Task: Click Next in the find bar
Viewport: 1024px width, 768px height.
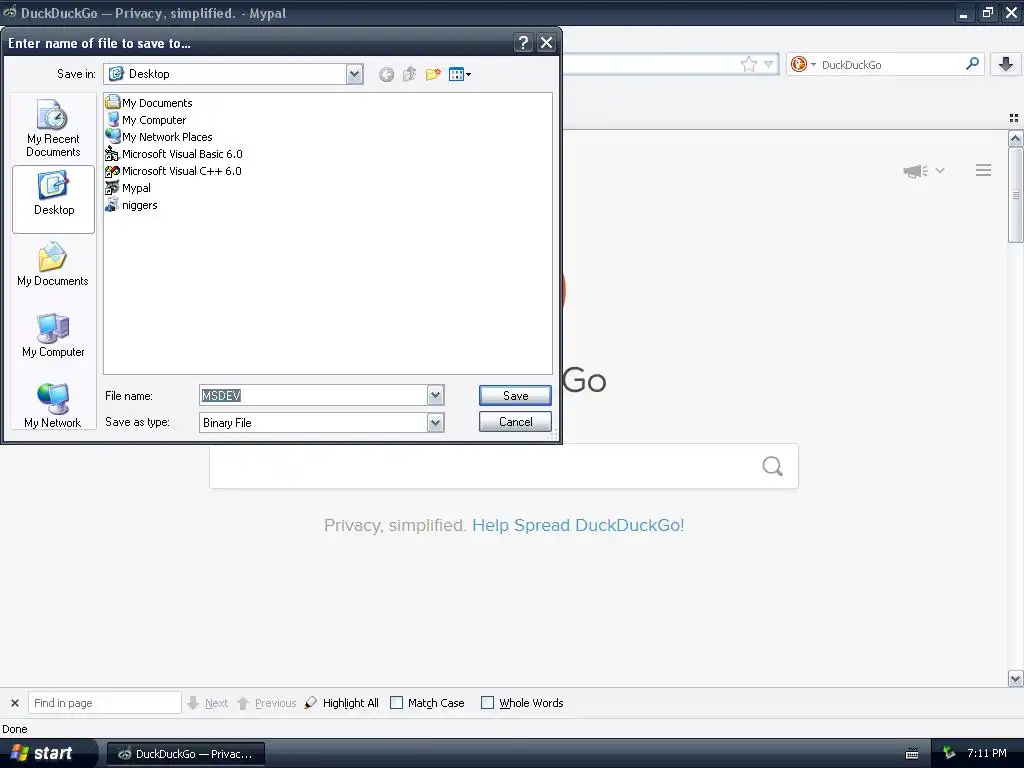Action: pyautogui.click(x=208, y=703)
